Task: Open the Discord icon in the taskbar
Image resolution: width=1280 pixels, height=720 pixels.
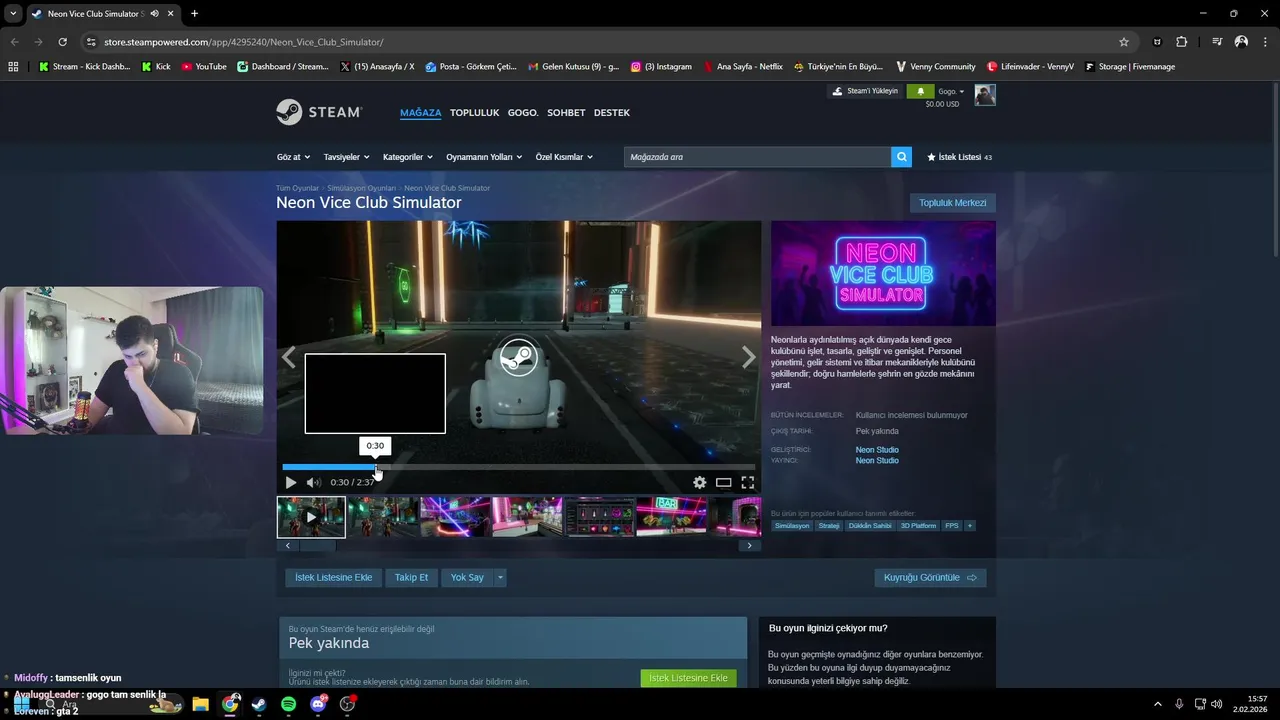Action: (318, 704)
